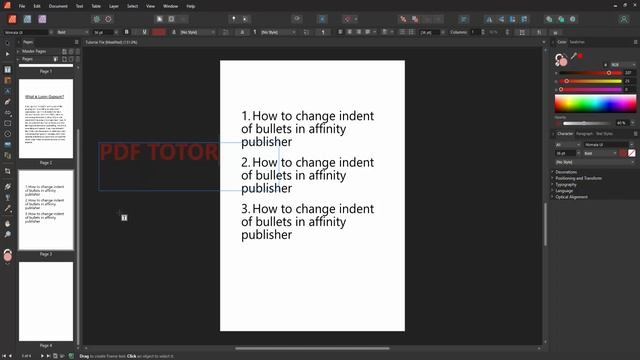Open the Table menu
Screen dimensions: 640x360
(x=96, y=6)
